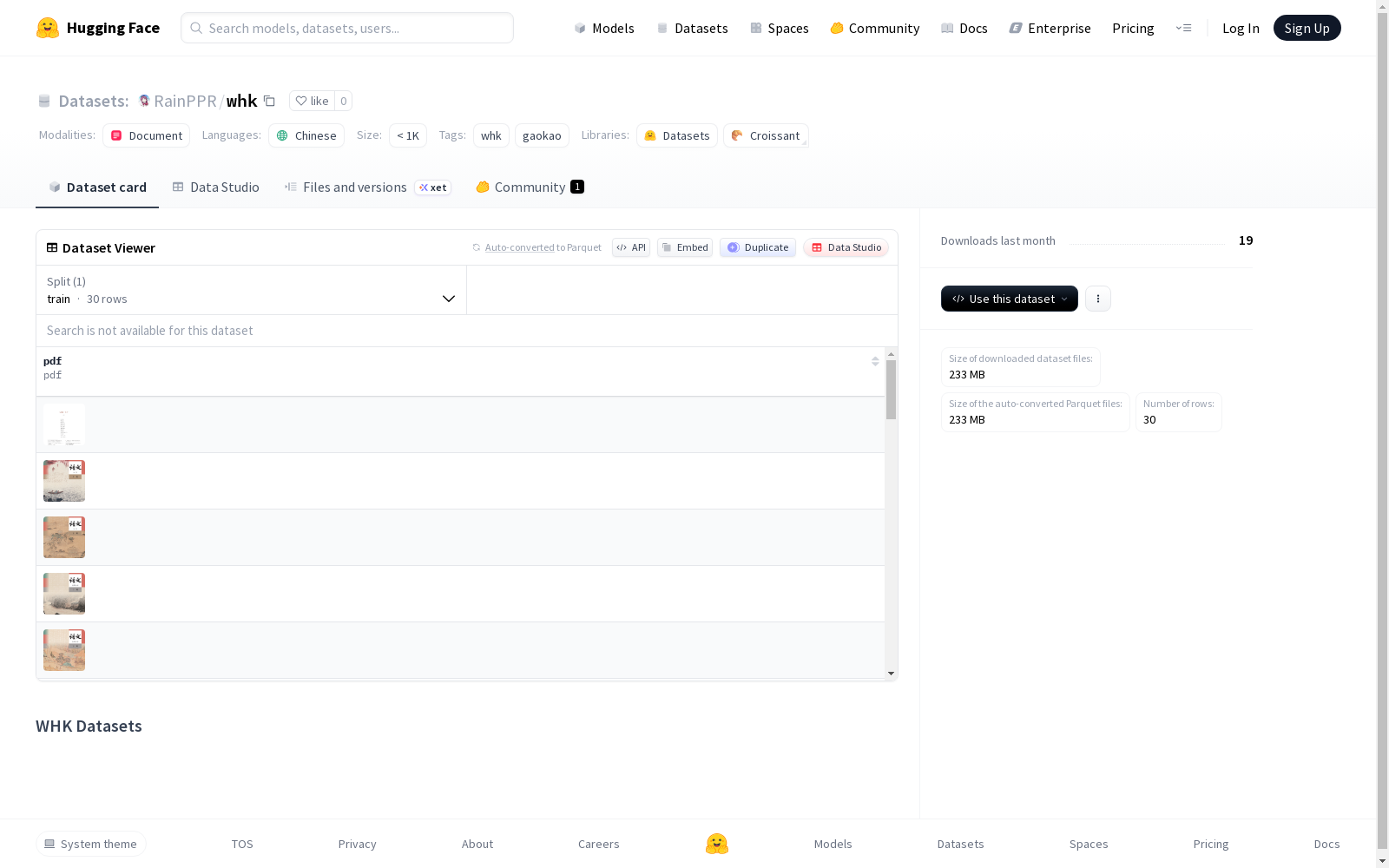Click the Hugging Face emoji in the footer
The width and height of the screenshot is (1389, 868).
(x=717, y=844)
